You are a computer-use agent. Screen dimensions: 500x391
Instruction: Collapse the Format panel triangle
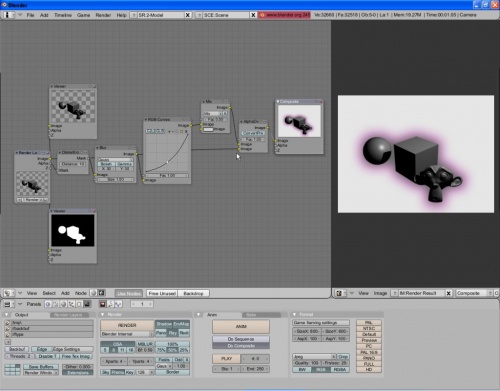[294, 314]
